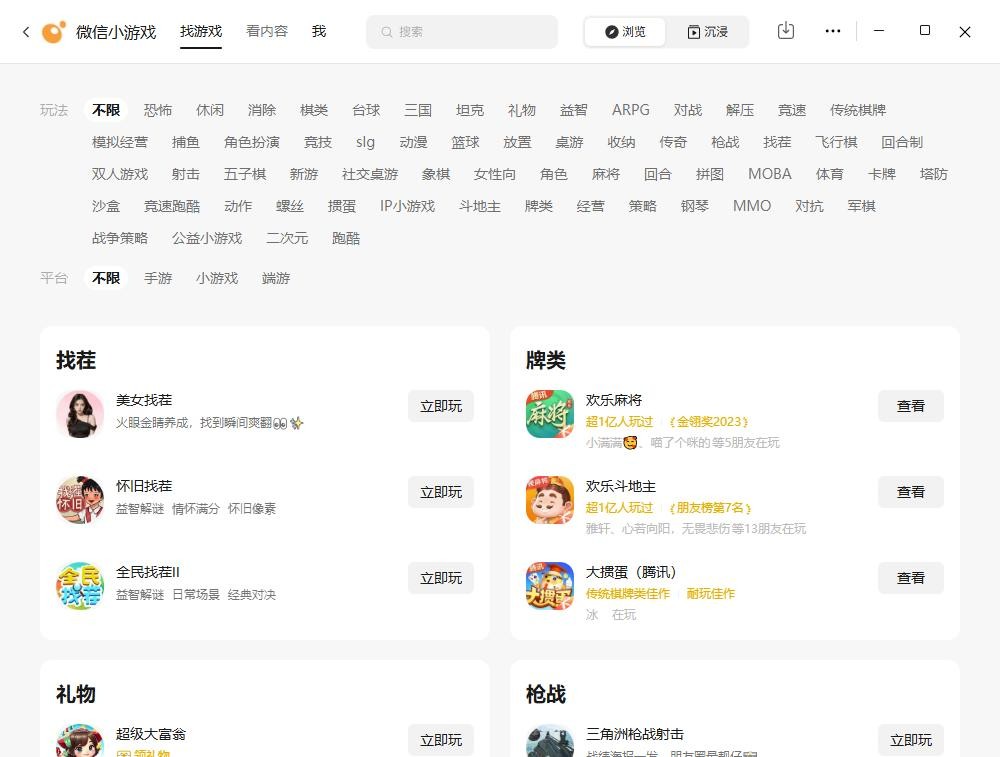The height and width of the screenshot is (757, 1000).
Task: Open the 找游戏 tab
Action: point(201,31)
